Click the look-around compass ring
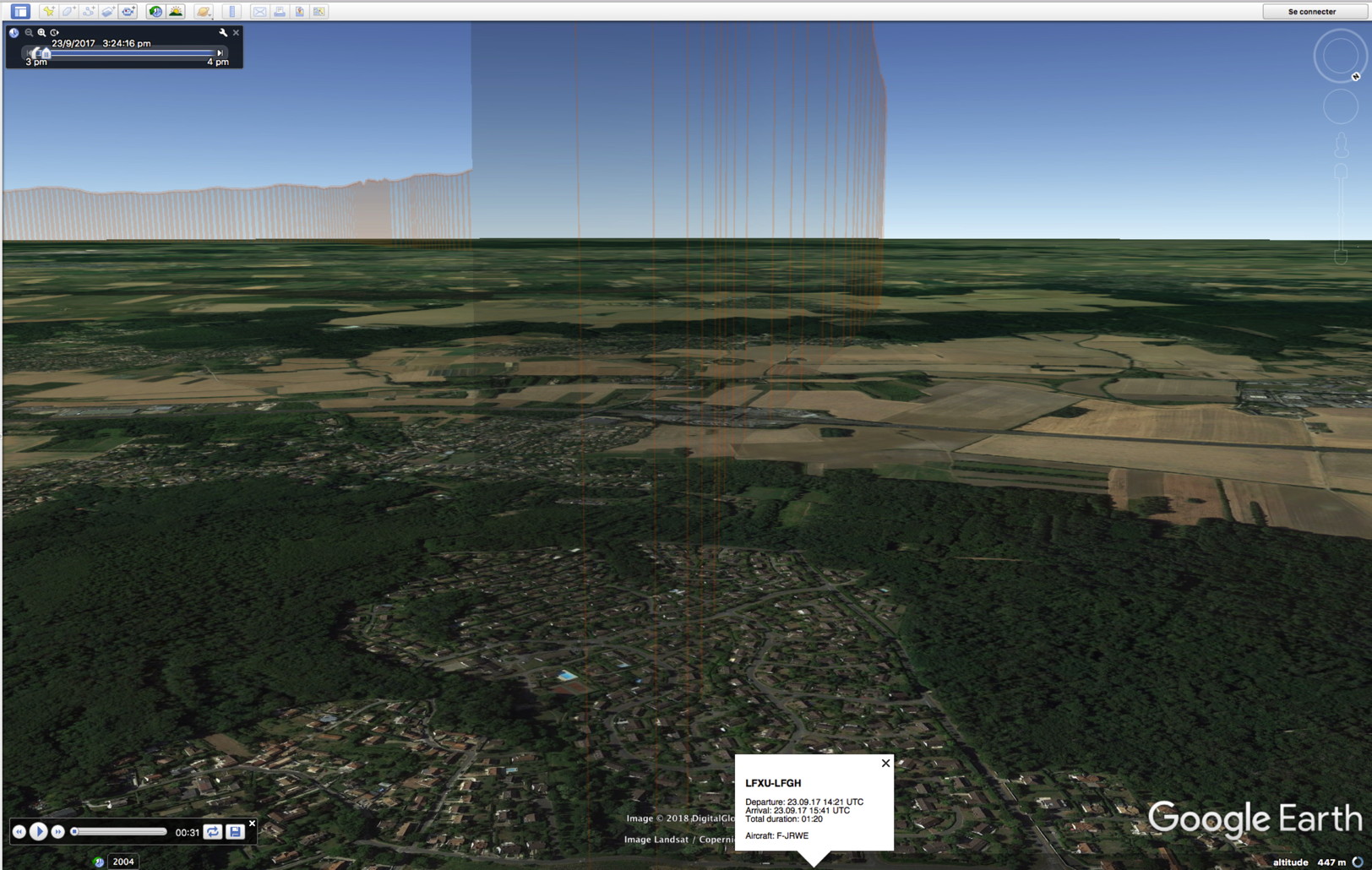The height and width of the screenshot is (870, 1372). coord(1340,56)
